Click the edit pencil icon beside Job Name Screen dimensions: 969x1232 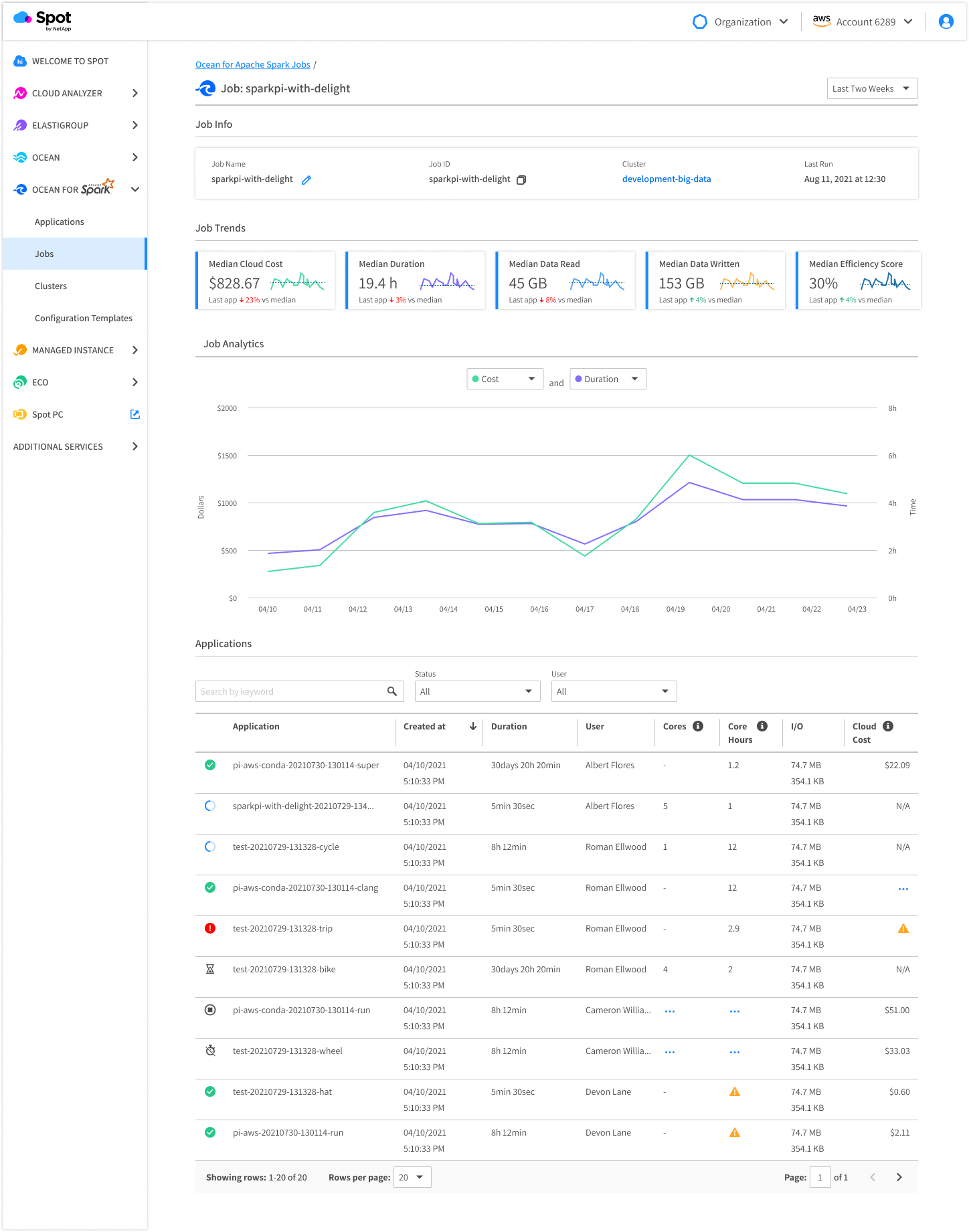(x=306, y=179)
